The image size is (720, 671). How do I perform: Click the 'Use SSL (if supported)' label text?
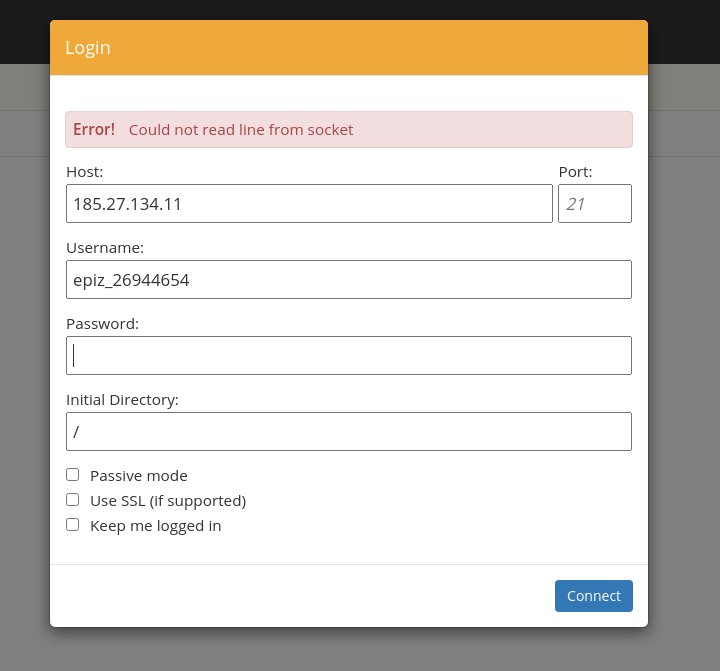click(168, 501)
